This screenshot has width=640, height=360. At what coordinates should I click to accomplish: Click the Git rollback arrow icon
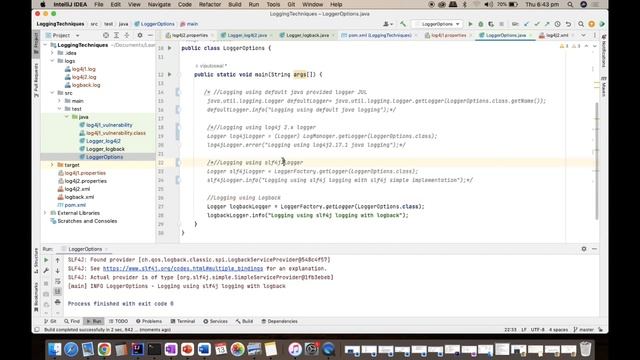tap(568, 24)
